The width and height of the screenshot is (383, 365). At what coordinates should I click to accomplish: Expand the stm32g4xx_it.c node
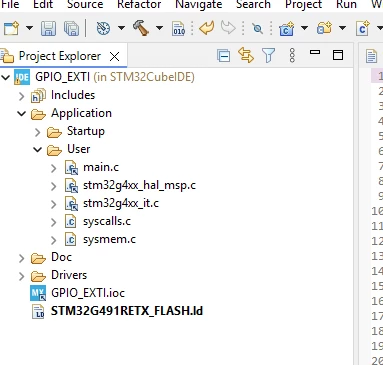(x=54, y=204)
